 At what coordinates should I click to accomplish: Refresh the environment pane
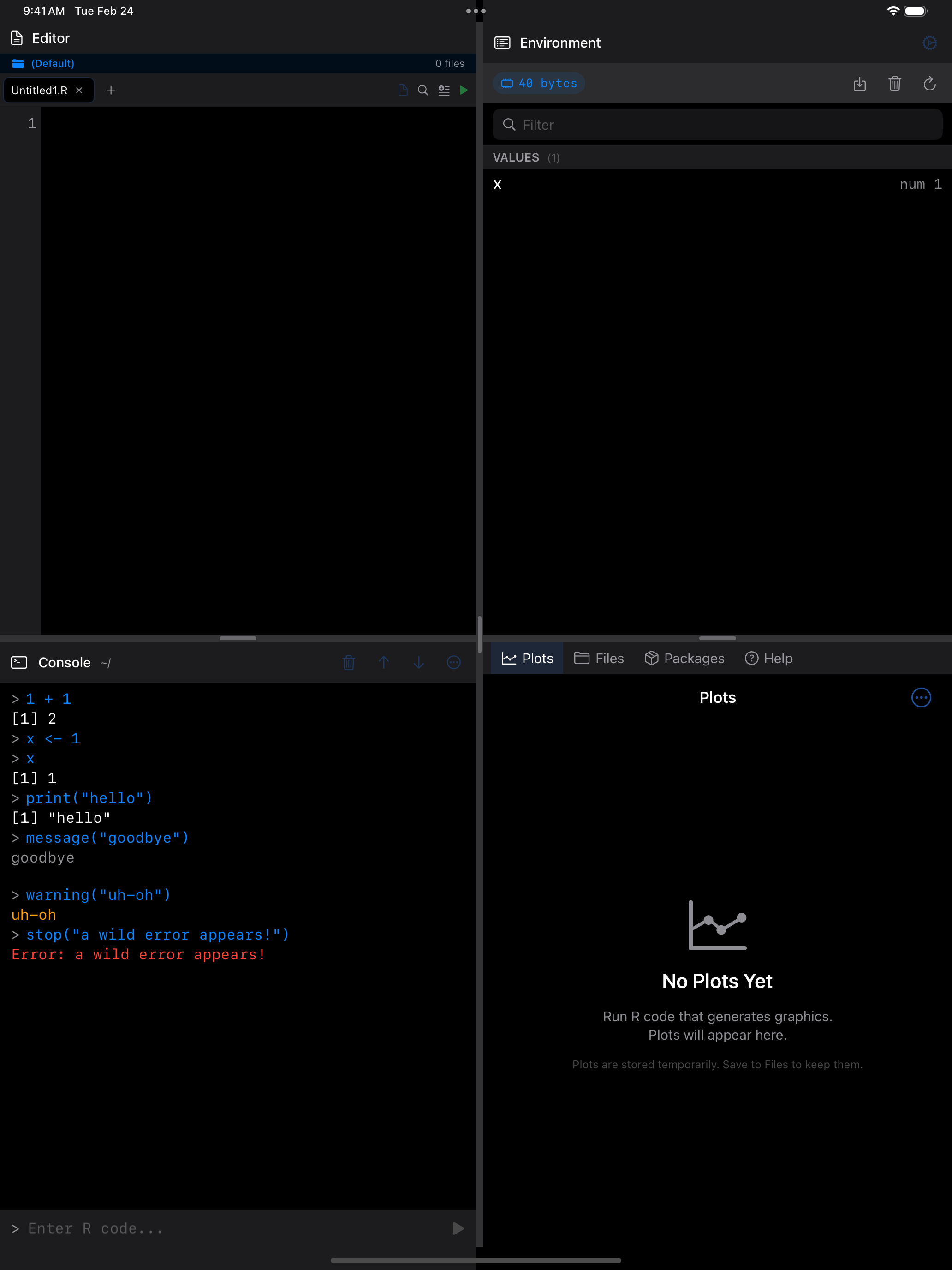[x=929, y=84]
